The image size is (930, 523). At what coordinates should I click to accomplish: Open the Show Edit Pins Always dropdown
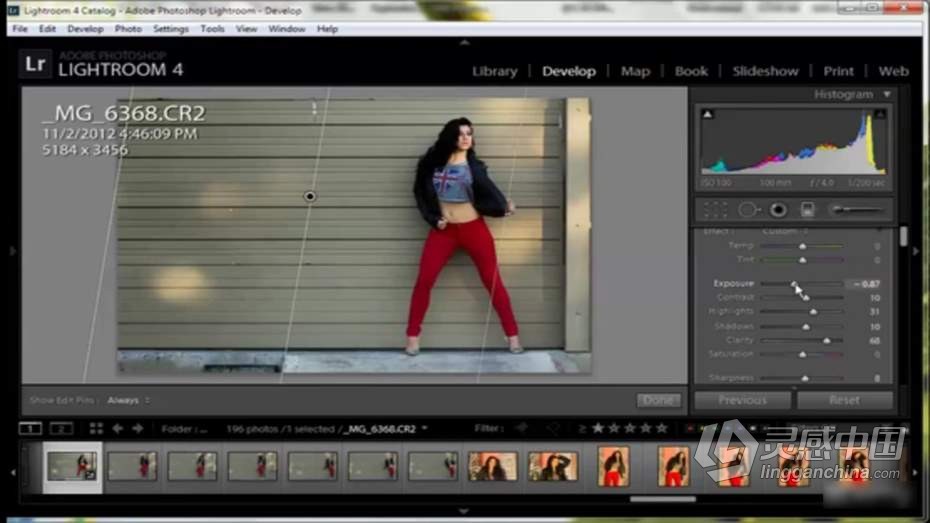point(128,400)
